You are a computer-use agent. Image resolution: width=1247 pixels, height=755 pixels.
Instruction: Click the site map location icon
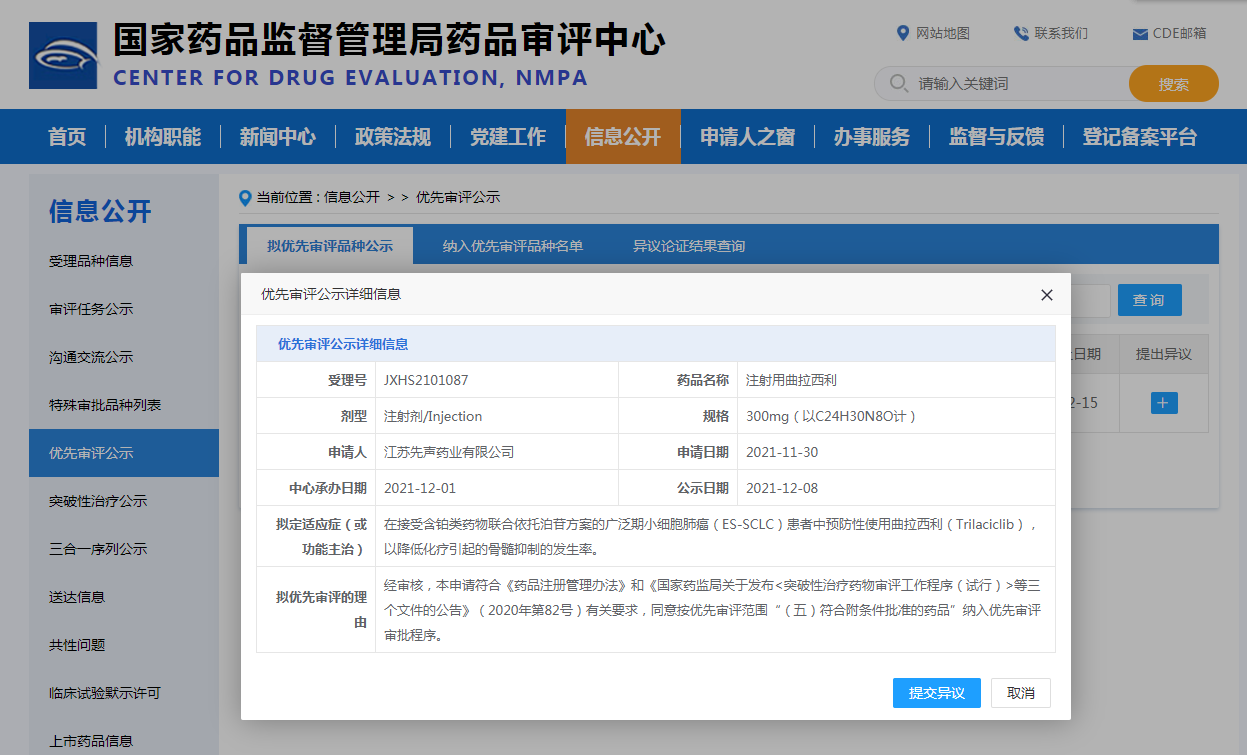[x=903, y=33]
